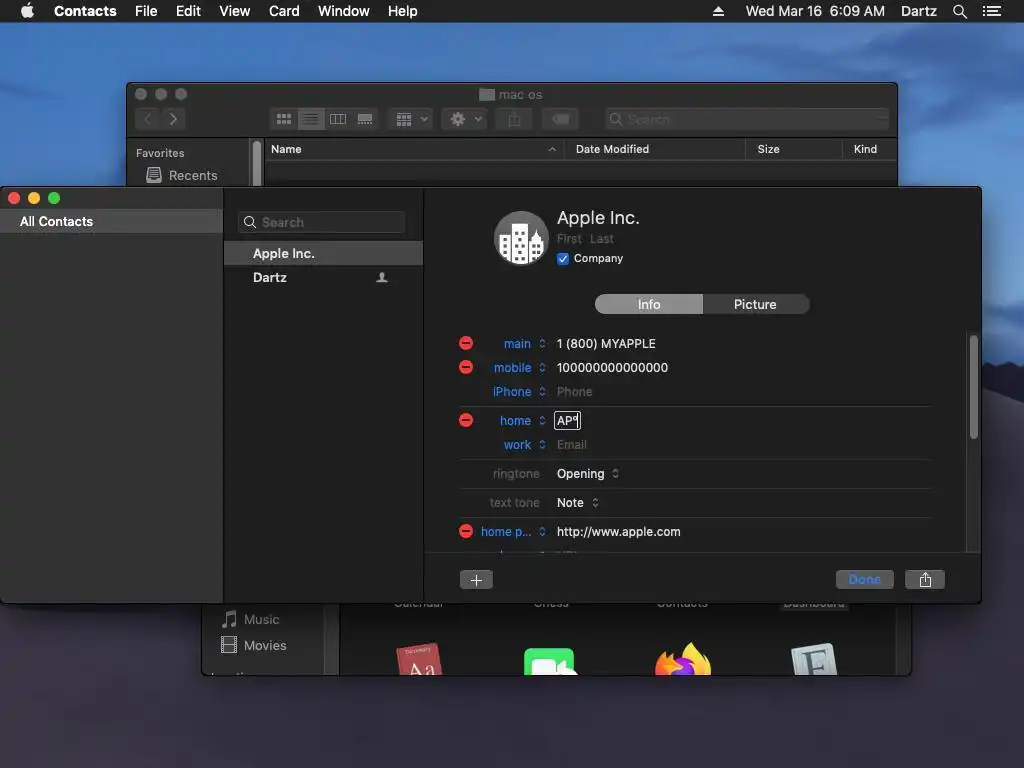Switch Finder to list view

[x=311, y=119]
